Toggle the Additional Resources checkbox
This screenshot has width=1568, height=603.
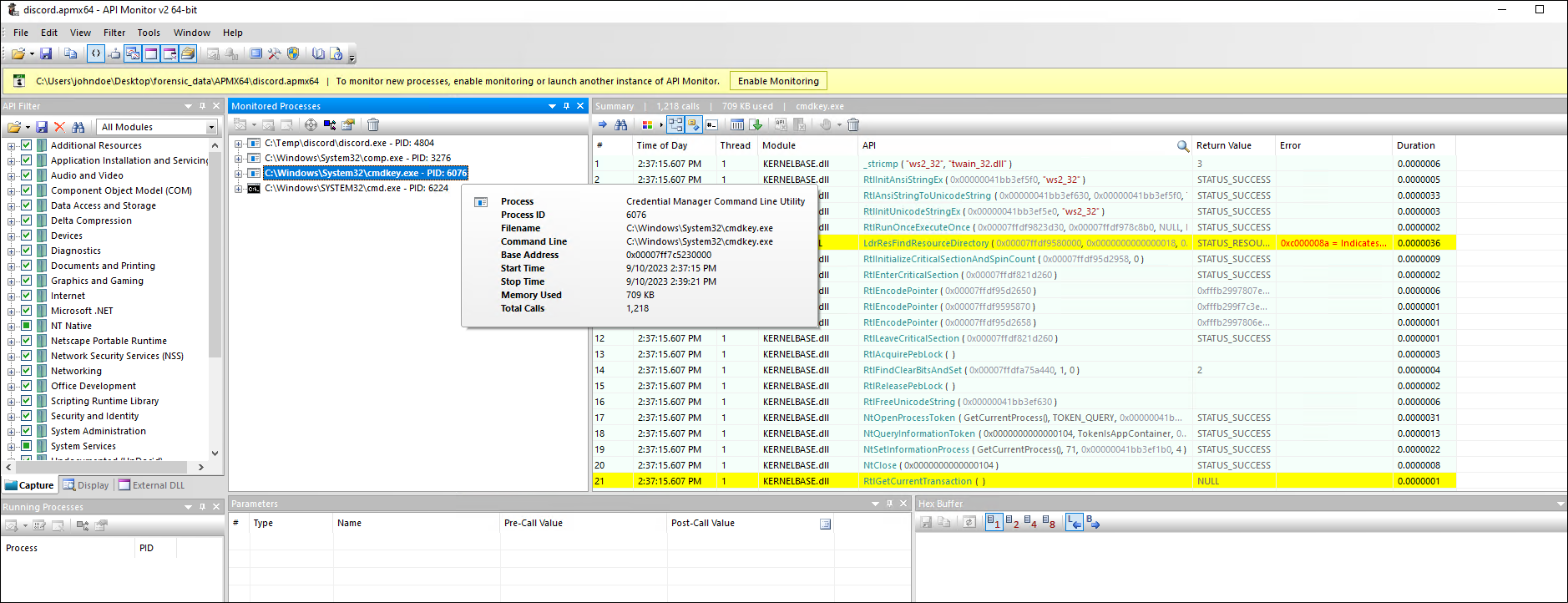(x=27, y=145)
